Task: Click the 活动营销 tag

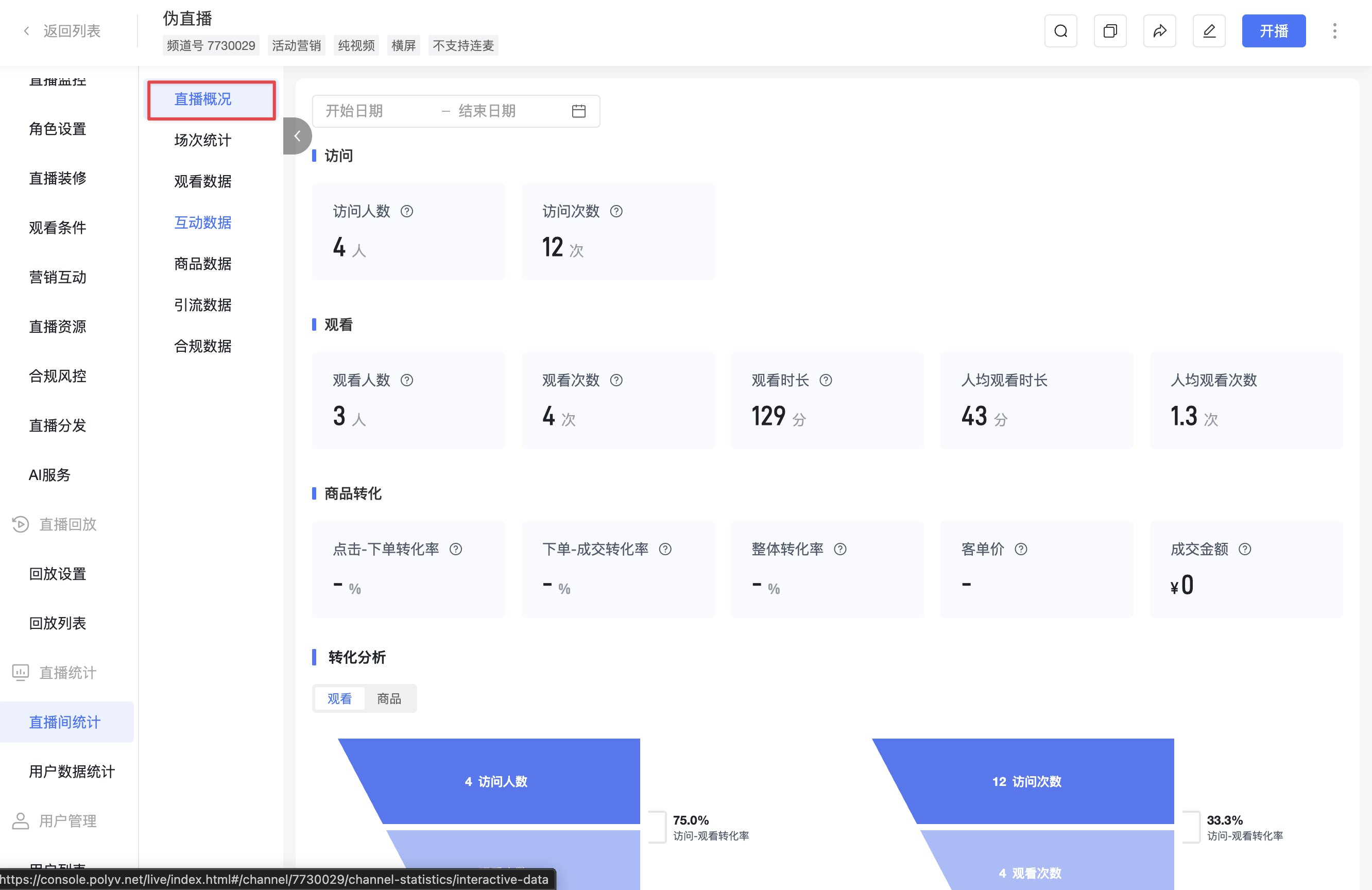Action: pyautogui.click(x=296, y=45)
